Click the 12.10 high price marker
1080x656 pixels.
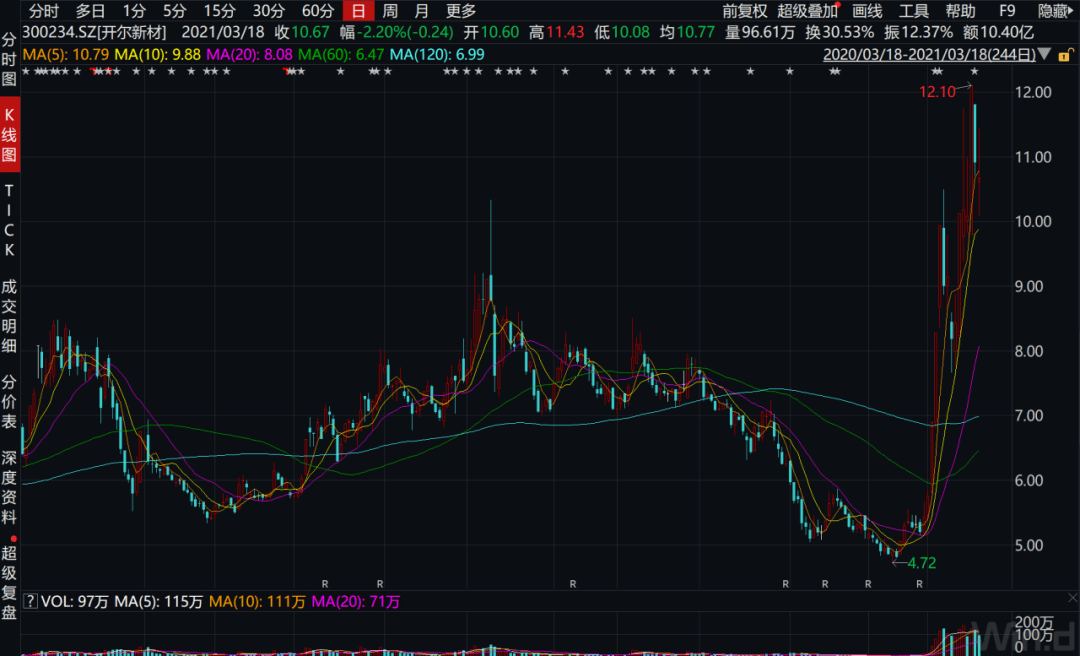click(941, 92)
